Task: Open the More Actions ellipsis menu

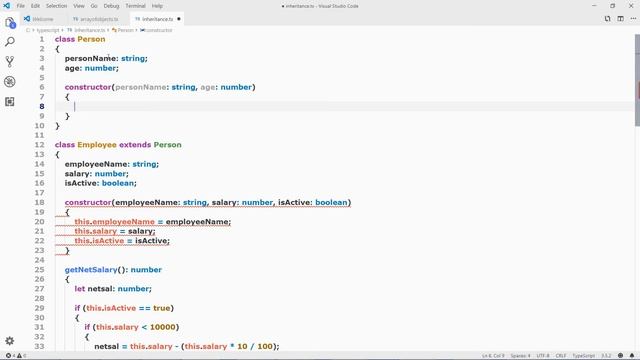Action: (633, 19)
